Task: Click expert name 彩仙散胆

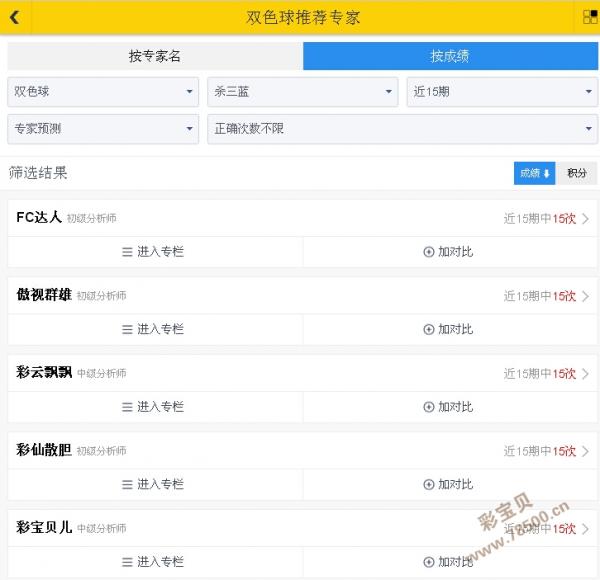Action: (44, 450)
